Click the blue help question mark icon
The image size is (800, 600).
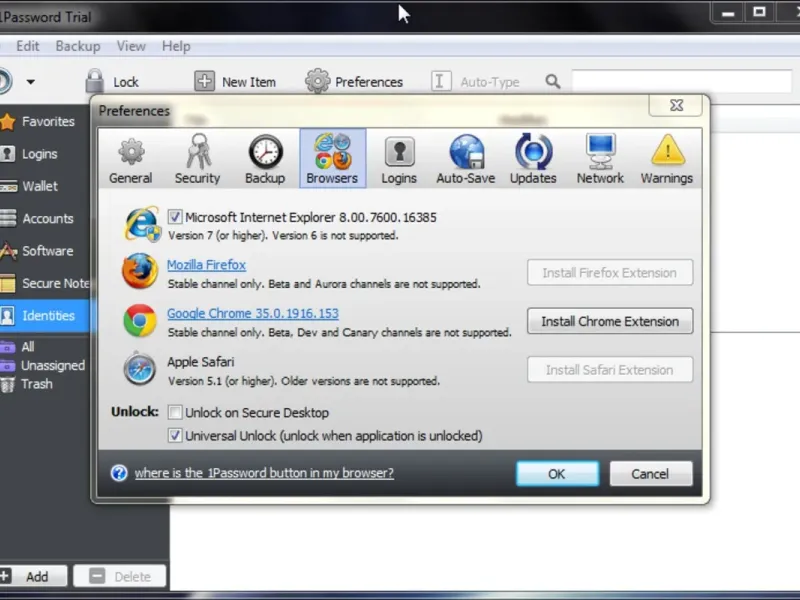[x=119, y=473]
